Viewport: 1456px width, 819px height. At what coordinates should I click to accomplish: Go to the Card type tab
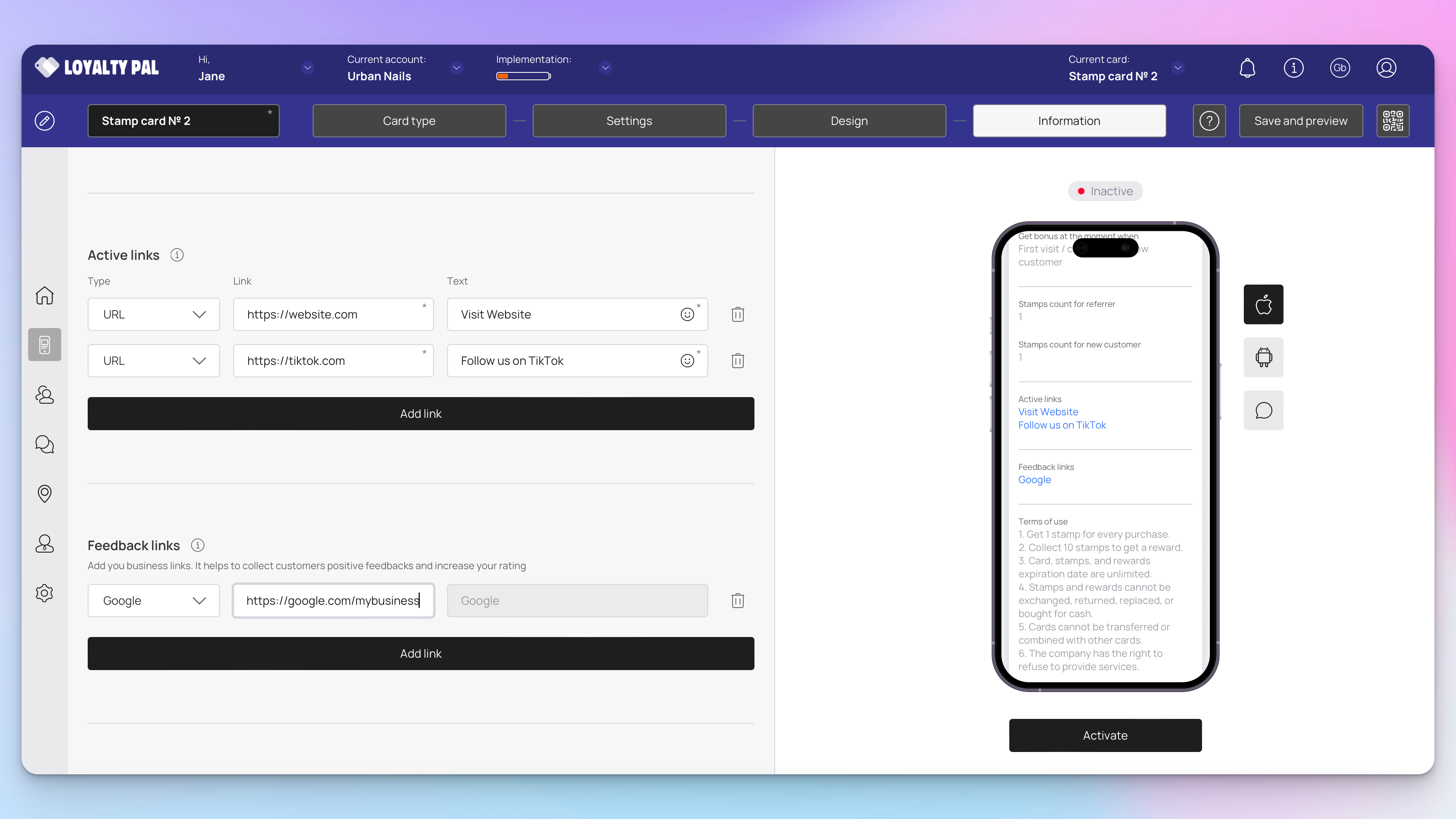click(409, 121)
